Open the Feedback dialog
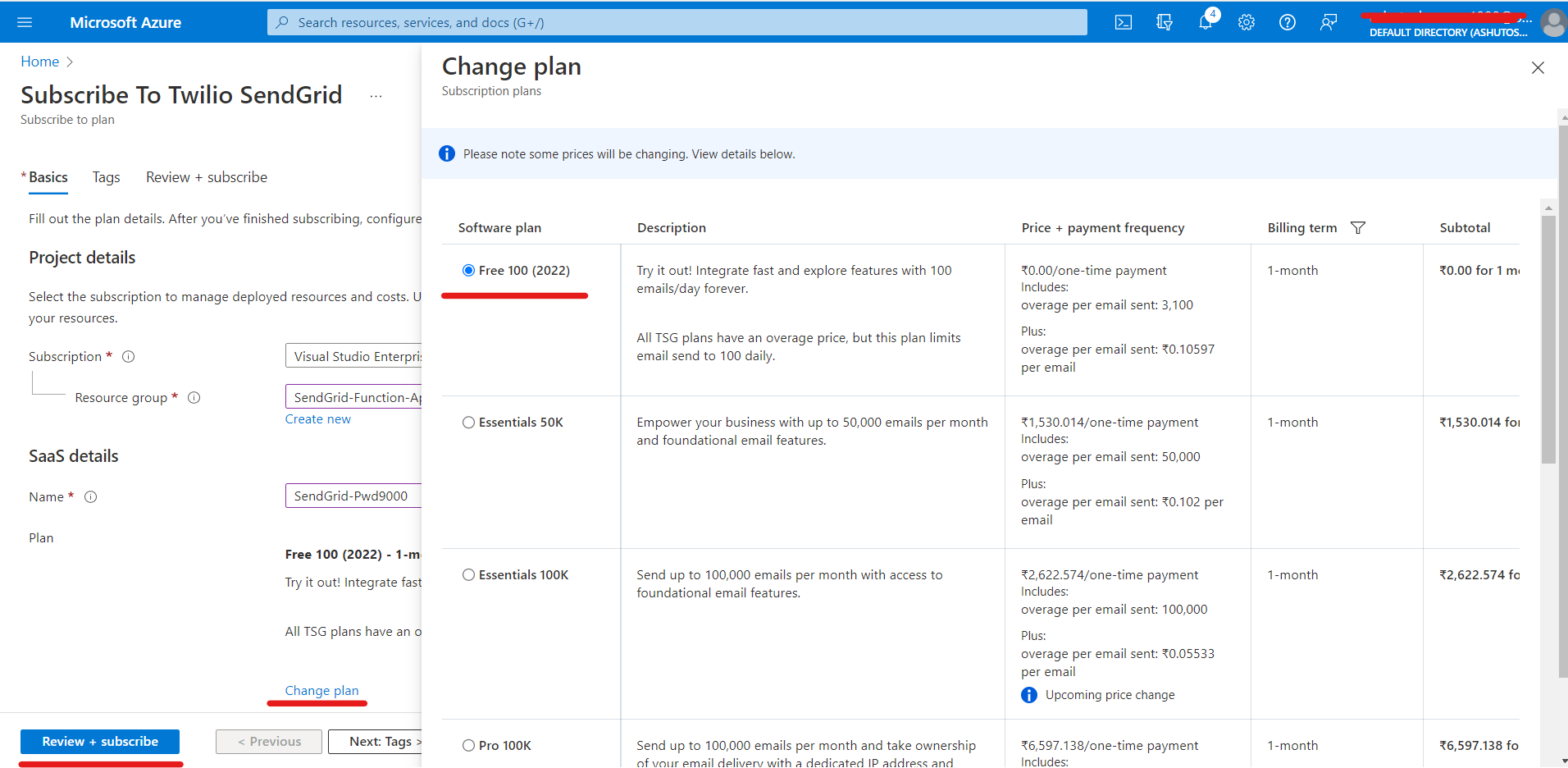Viewport: 1568px width, 768px height. pos(1329,22)
